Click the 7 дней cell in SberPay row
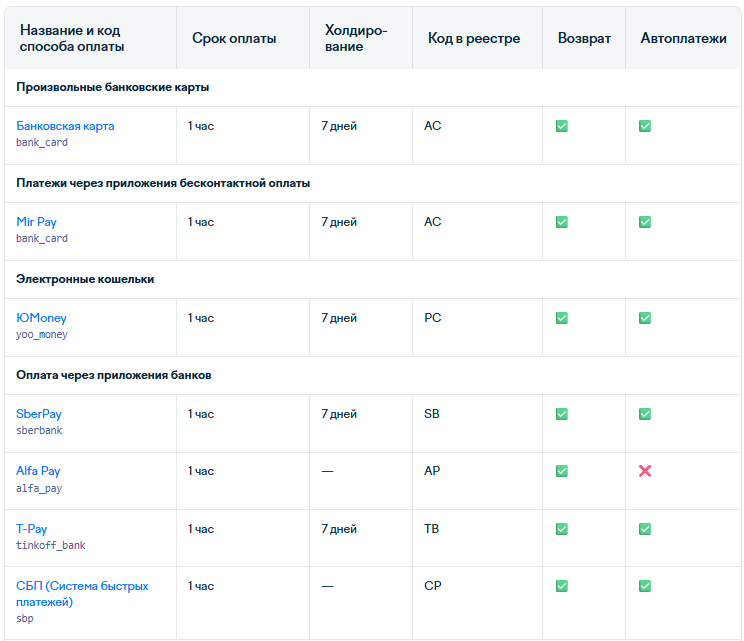The image size is (744, 641). tap(339, 414)
